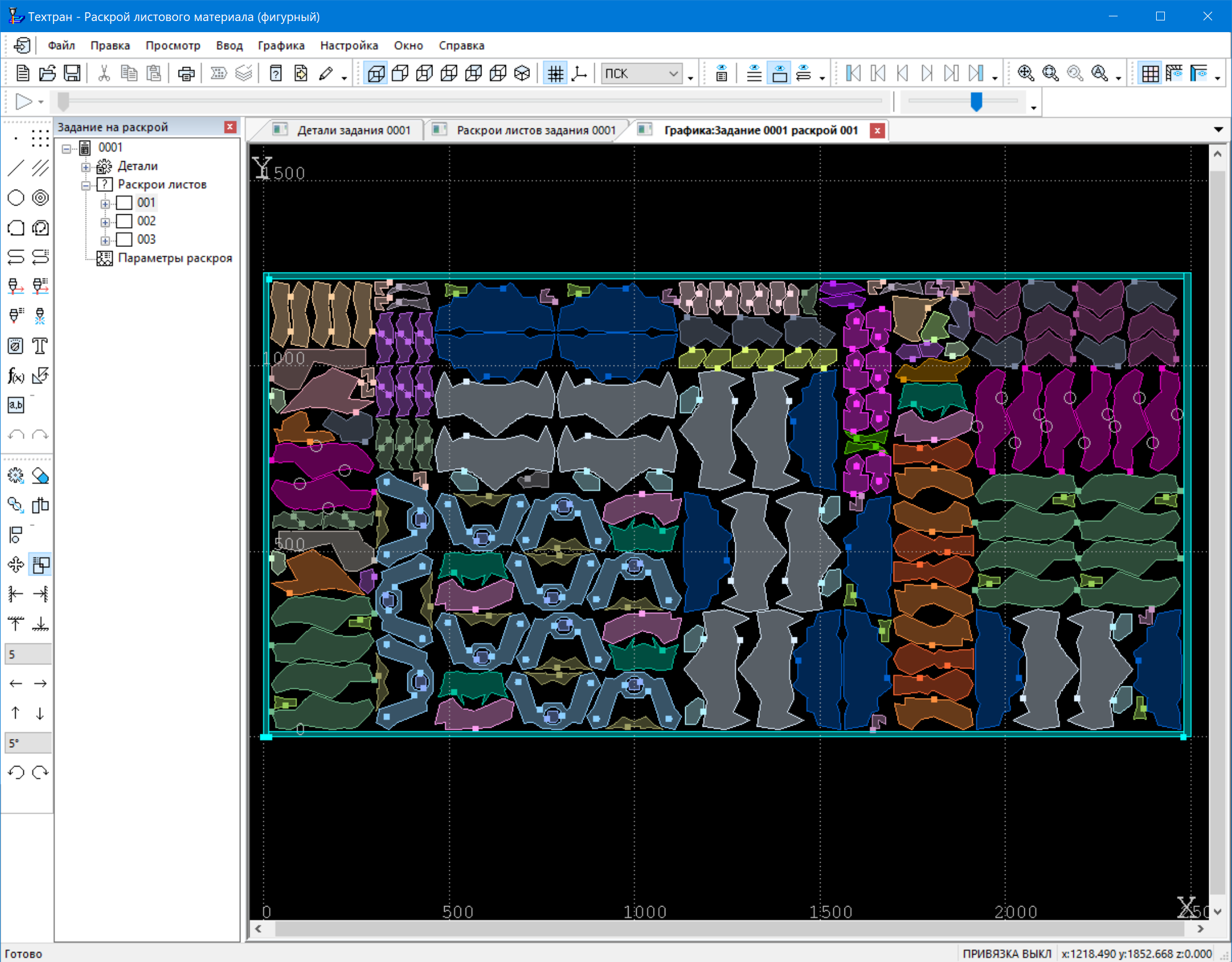Open the Графика menu
The width and height of the screenshot is (1232, 962).
281,46
